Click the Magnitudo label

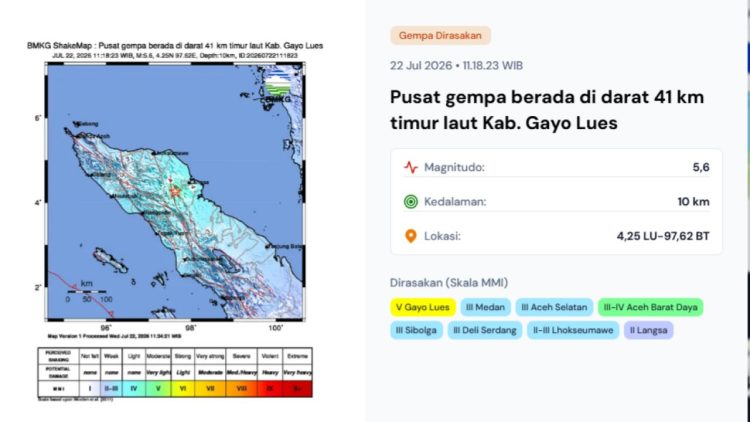pyautogui.click(x=454, y=167)
